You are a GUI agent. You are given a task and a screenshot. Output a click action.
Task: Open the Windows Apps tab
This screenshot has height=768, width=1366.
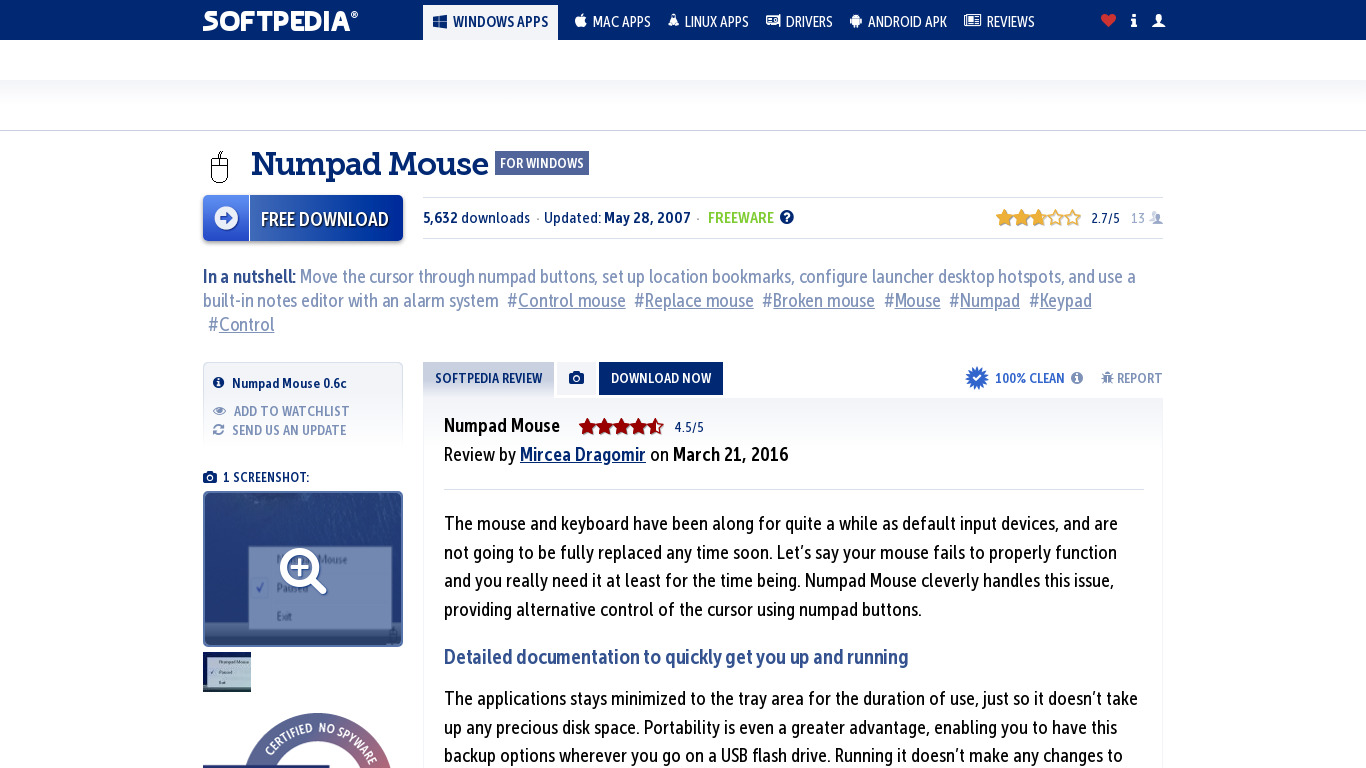[490, 22]
